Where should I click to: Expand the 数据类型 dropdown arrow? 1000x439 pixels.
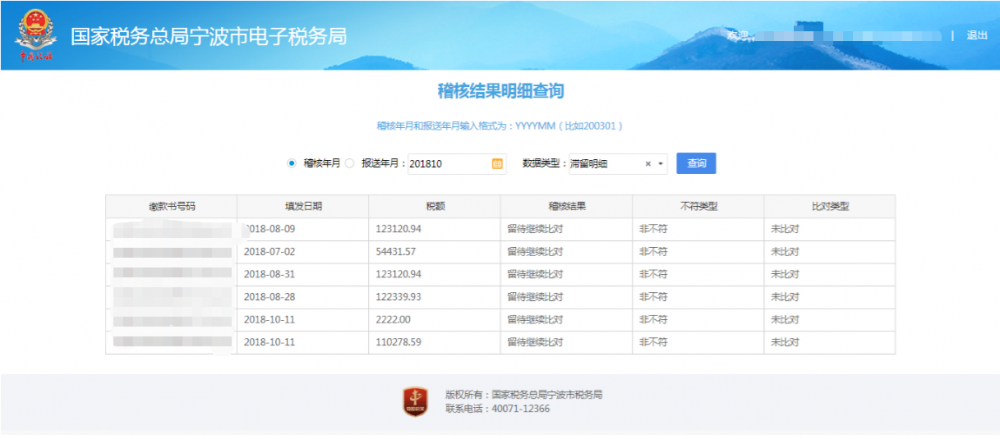660,164
